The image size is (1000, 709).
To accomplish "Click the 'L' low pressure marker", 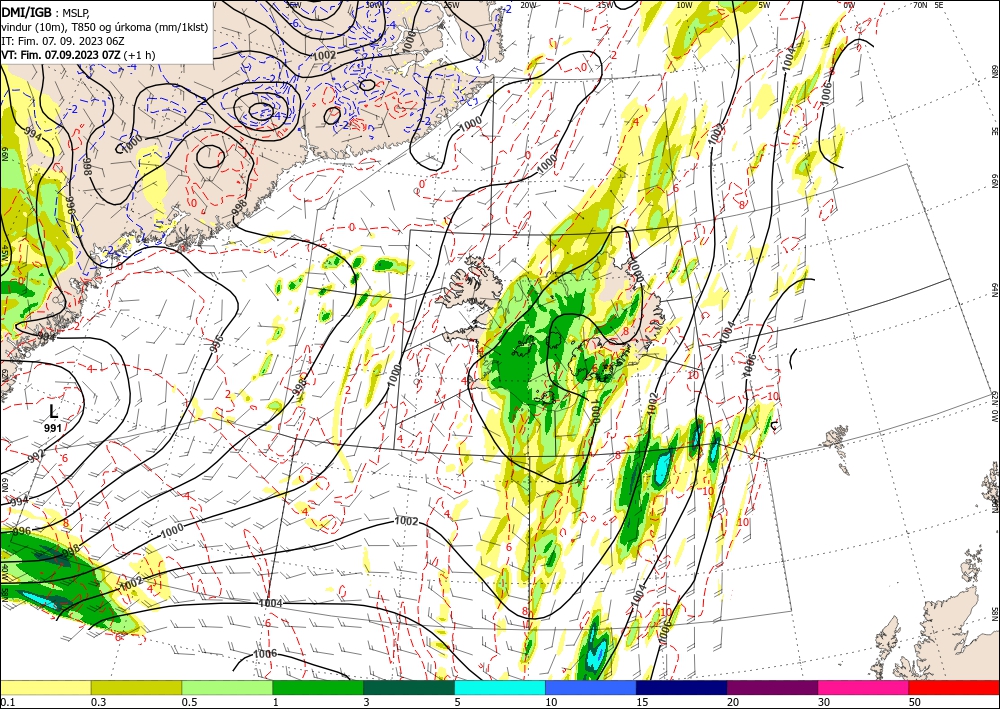I will [x=53, y=411].
